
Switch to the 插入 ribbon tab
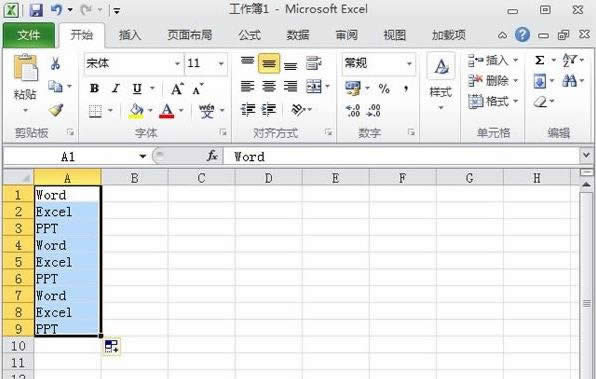tap(130, 35)
